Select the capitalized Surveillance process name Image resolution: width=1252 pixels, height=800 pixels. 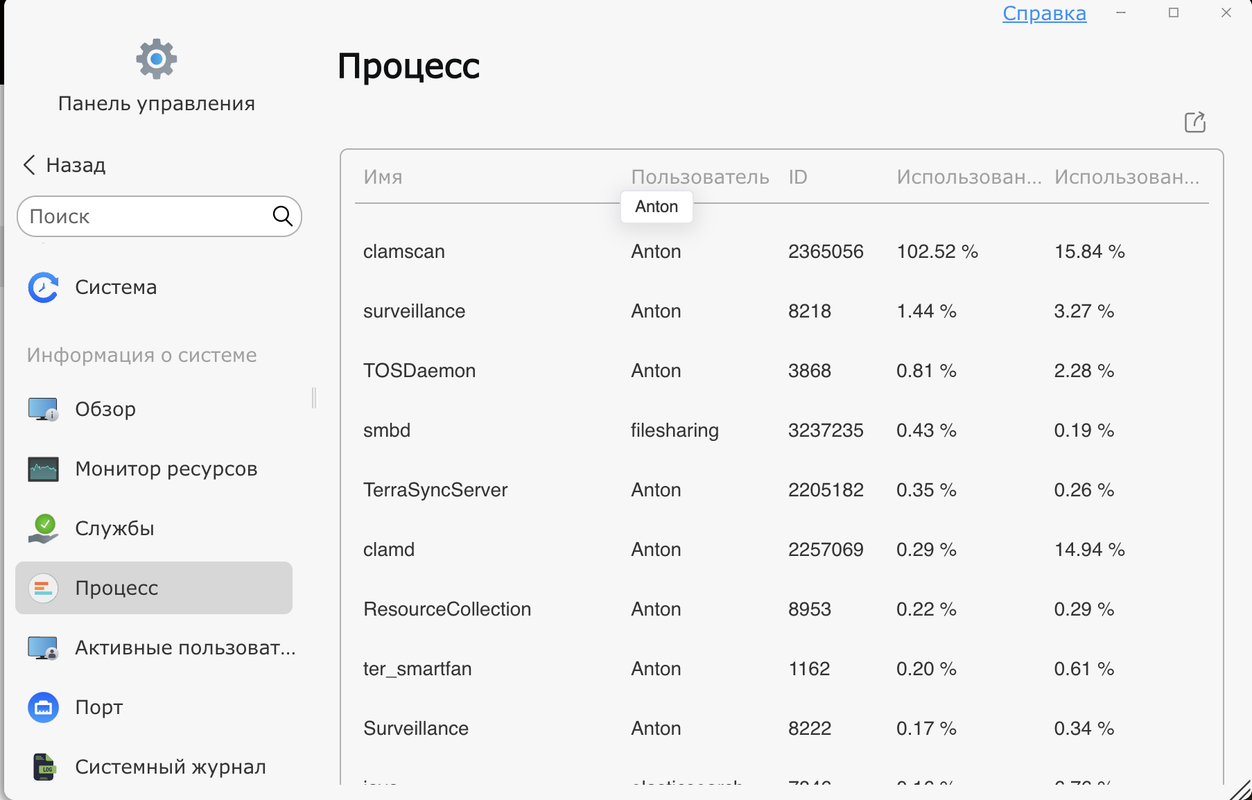coord(416,728)
